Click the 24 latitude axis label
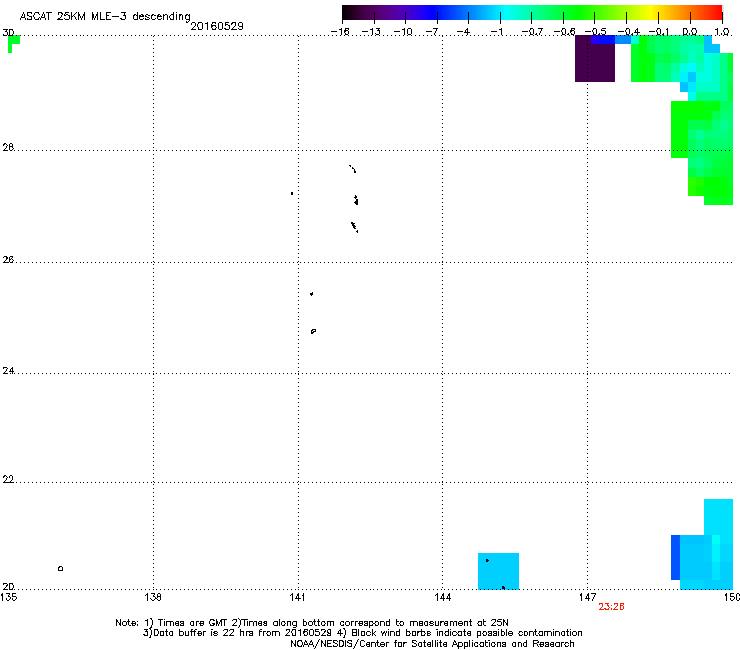 (8, 371)
